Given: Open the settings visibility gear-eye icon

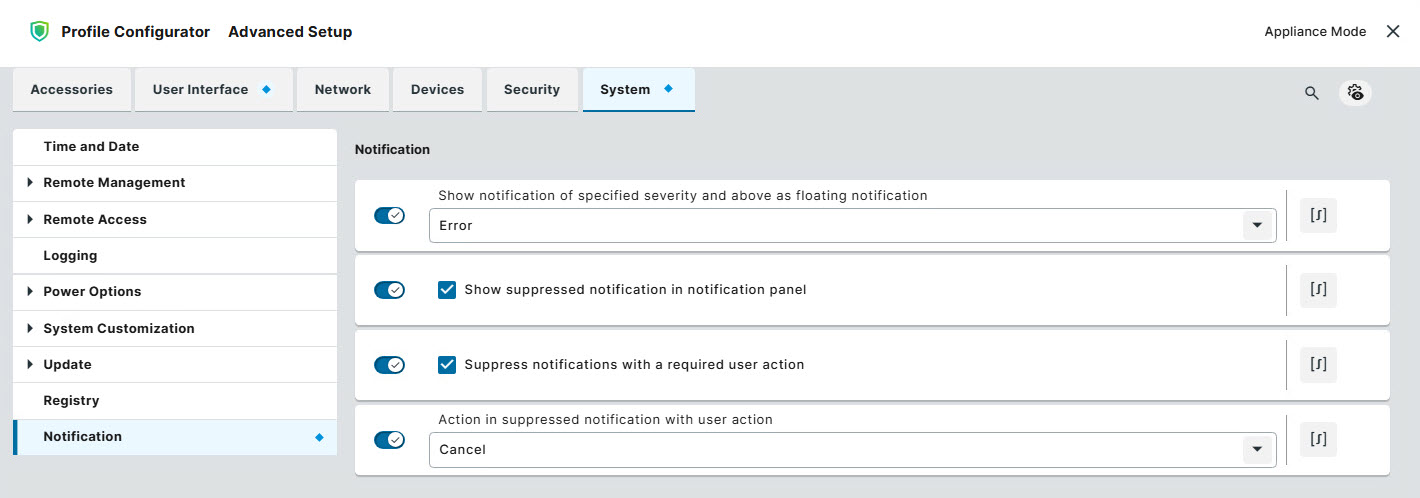Looking at the screenshot, I should point(1355,92).
